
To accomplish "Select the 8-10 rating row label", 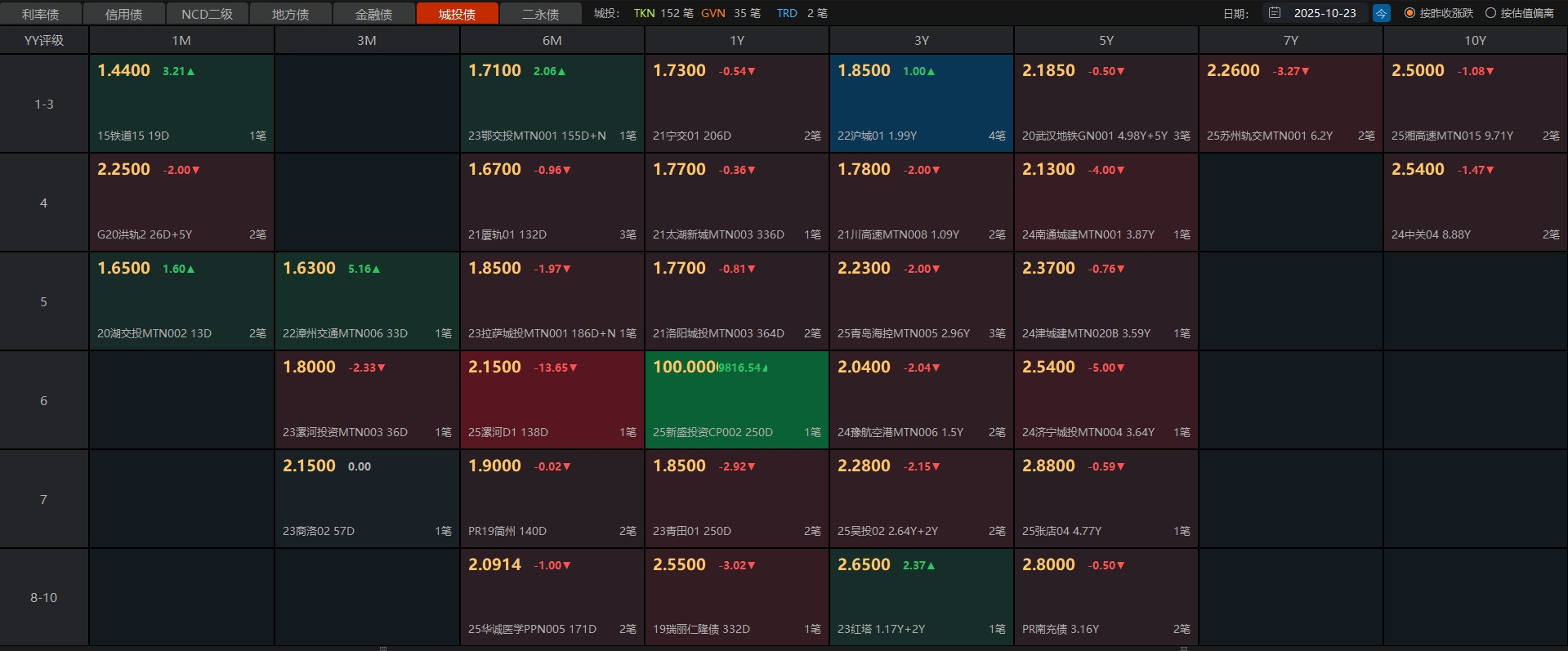I will click(44, 597).
